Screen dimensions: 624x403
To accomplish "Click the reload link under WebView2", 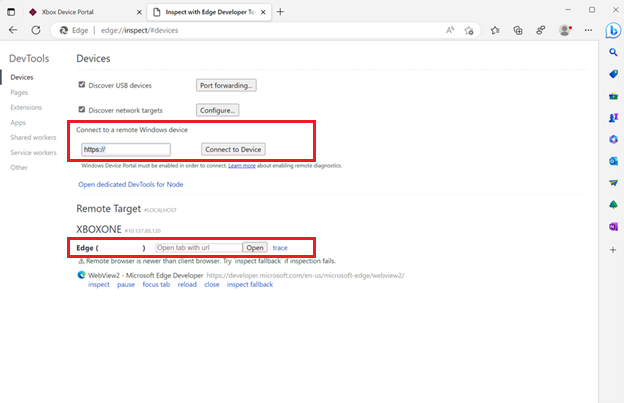I will pos(187,284).
